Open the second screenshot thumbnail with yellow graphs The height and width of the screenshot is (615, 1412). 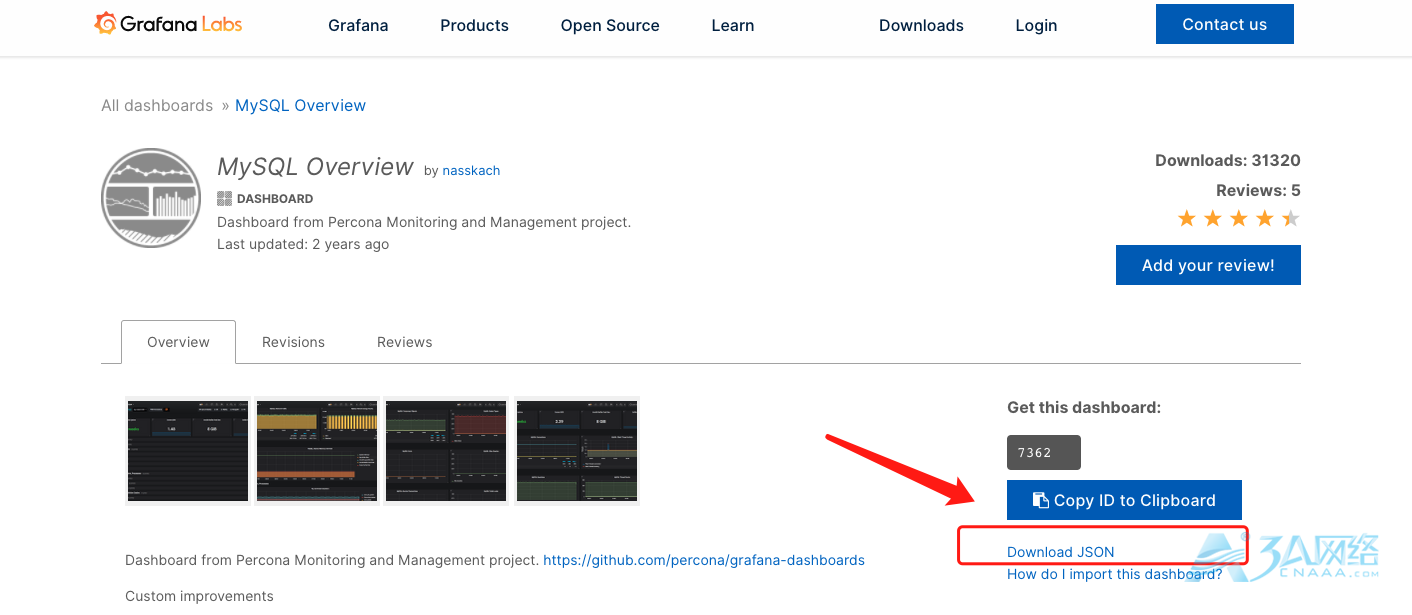pyautogui.click(x=317, y=450)
